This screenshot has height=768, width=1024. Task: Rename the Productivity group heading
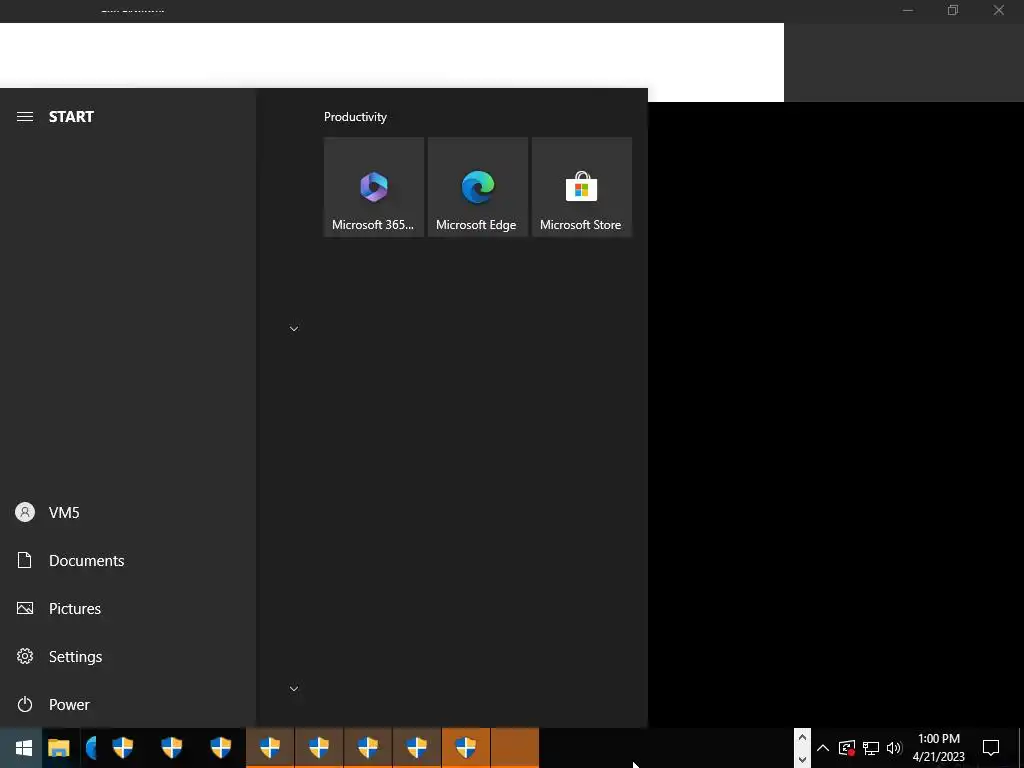pos(355,117)
